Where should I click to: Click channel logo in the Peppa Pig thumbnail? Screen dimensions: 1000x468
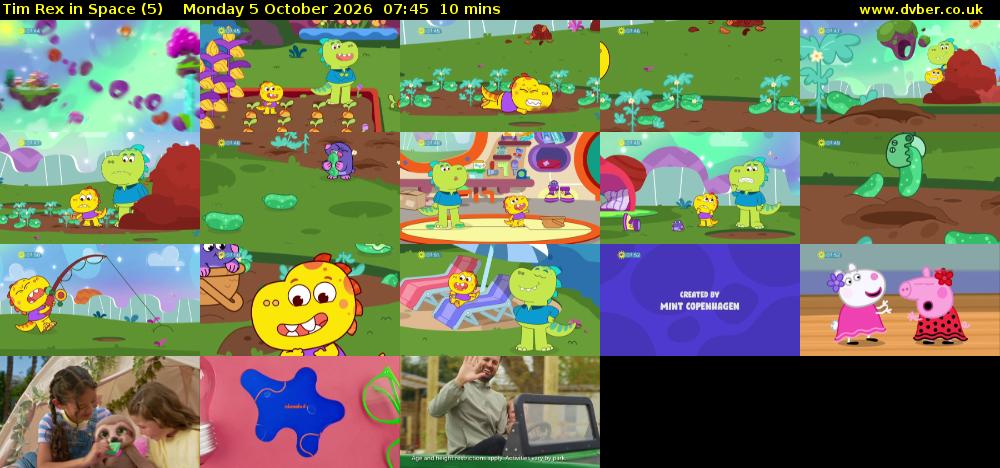[828, 255]
